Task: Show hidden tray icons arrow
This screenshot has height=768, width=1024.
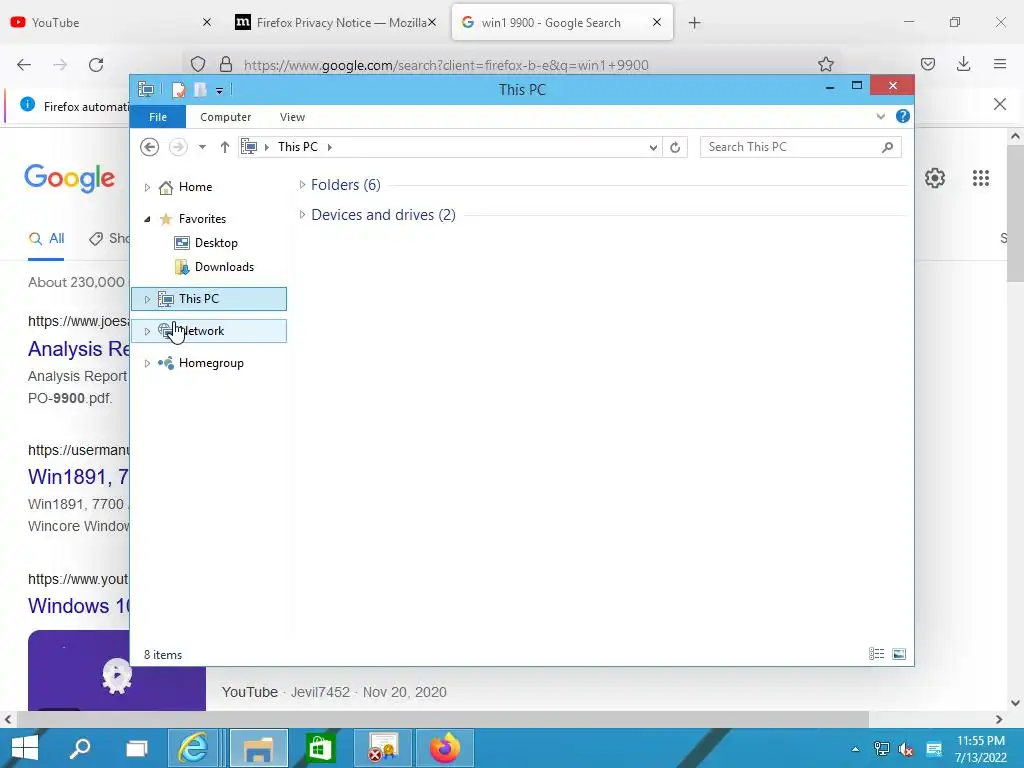Action: tap(855, 749)
